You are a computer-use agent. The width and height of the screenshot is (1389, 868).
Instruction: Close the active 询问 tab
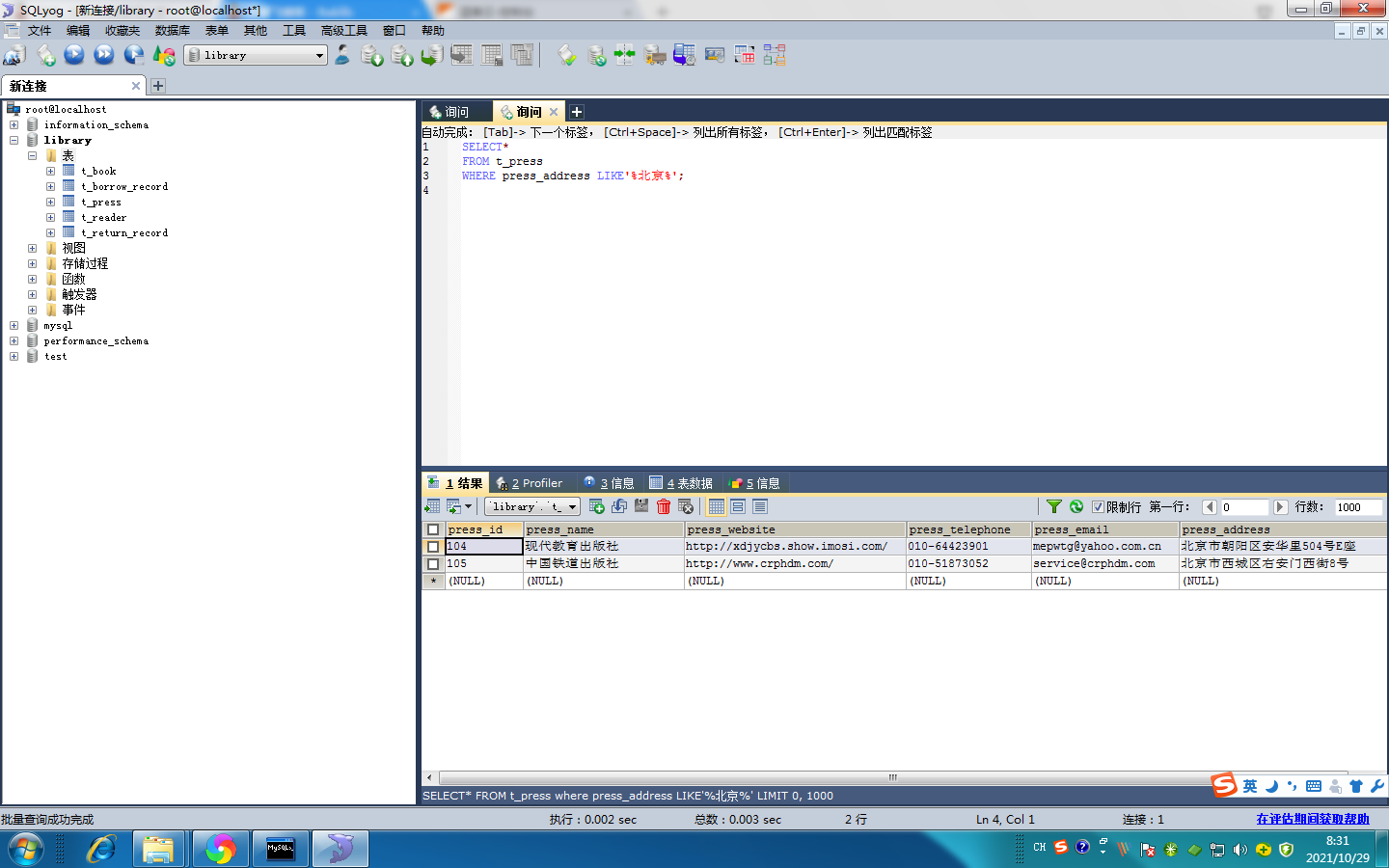(554, 112)
